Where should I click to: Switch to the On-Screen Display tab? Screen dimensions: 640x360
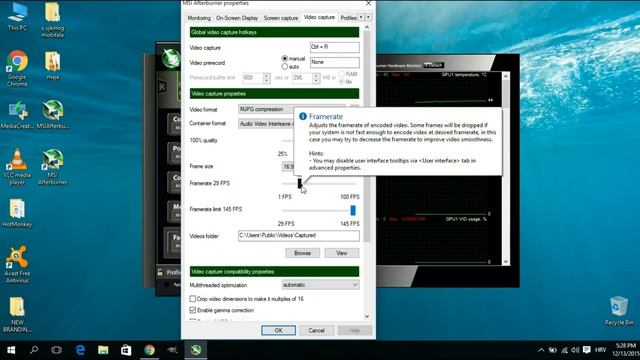[x=237, y=18]
